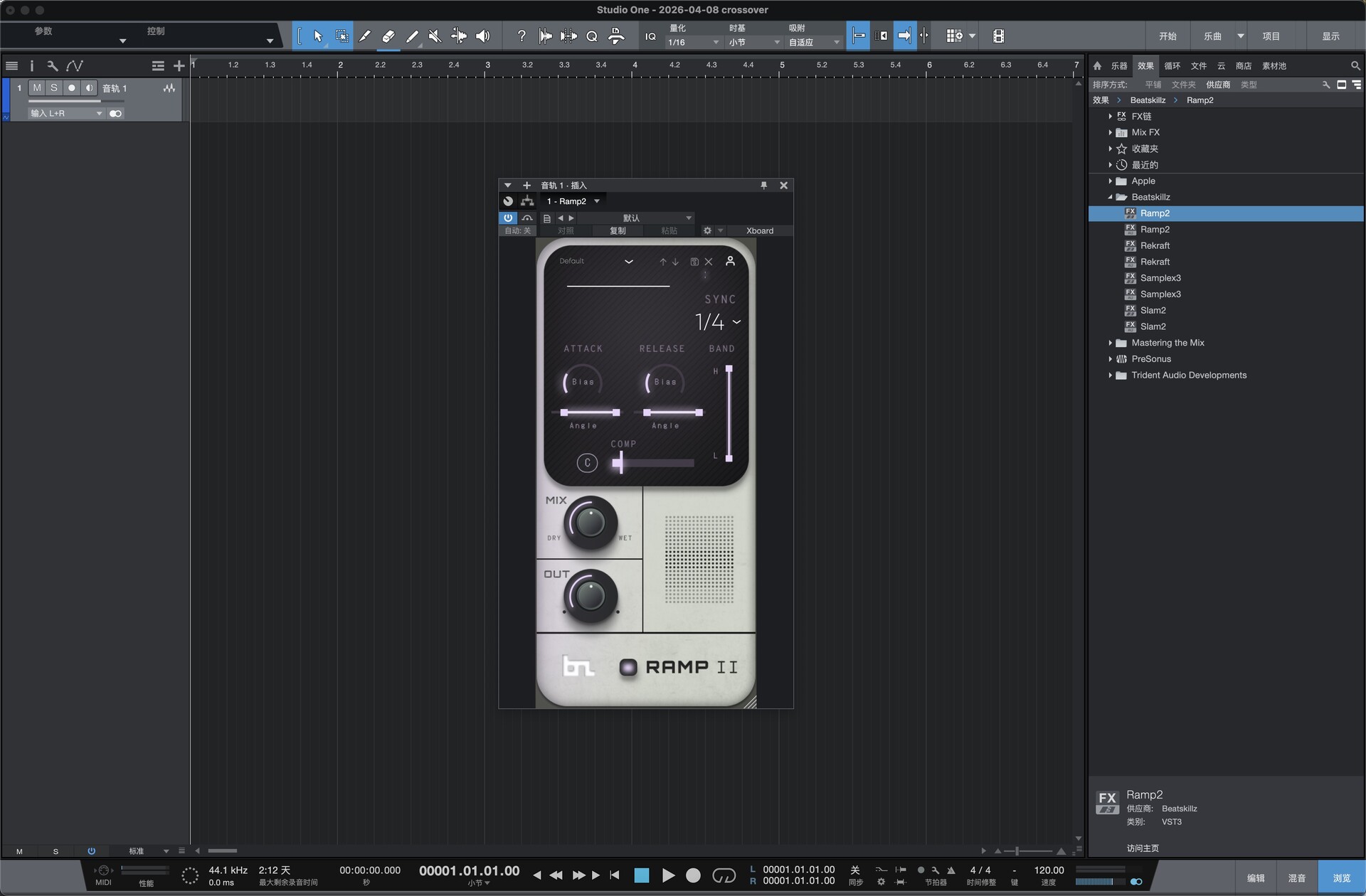This screenshot has height=896, width=1366.
Task: Open the track inspector info icon
Action: tap(32, 66)
